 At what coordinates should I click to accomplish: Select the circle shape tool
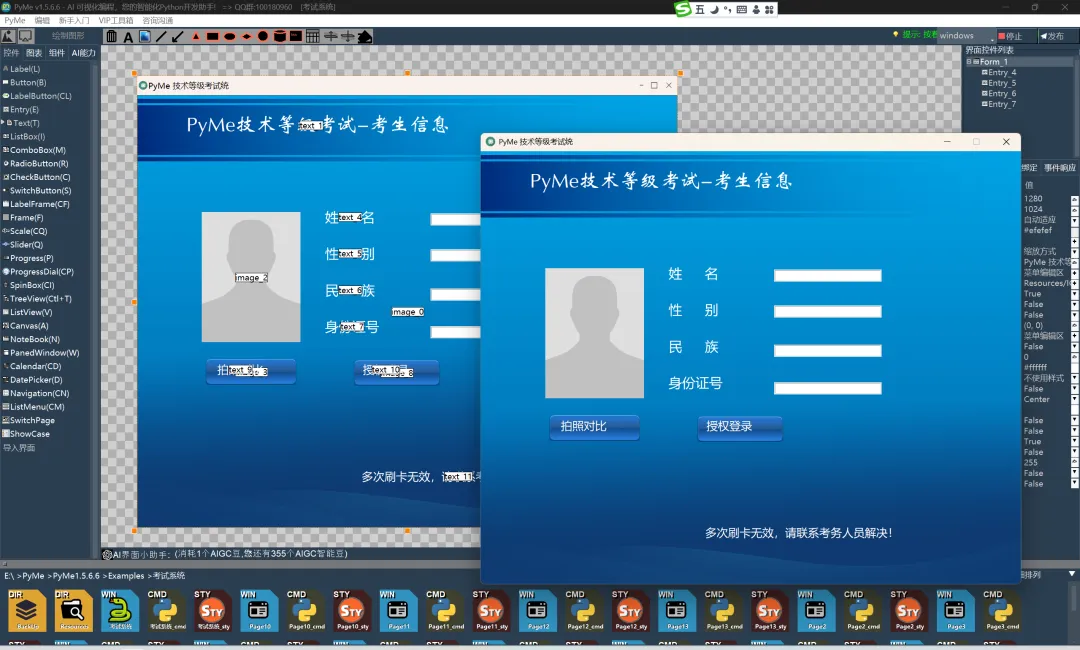click(263, 36)
